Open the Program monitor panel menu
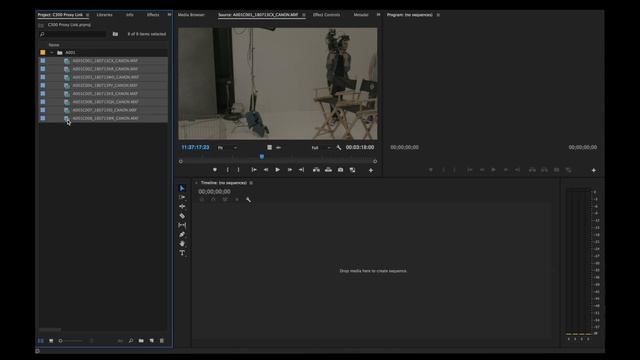 (438, 15)
